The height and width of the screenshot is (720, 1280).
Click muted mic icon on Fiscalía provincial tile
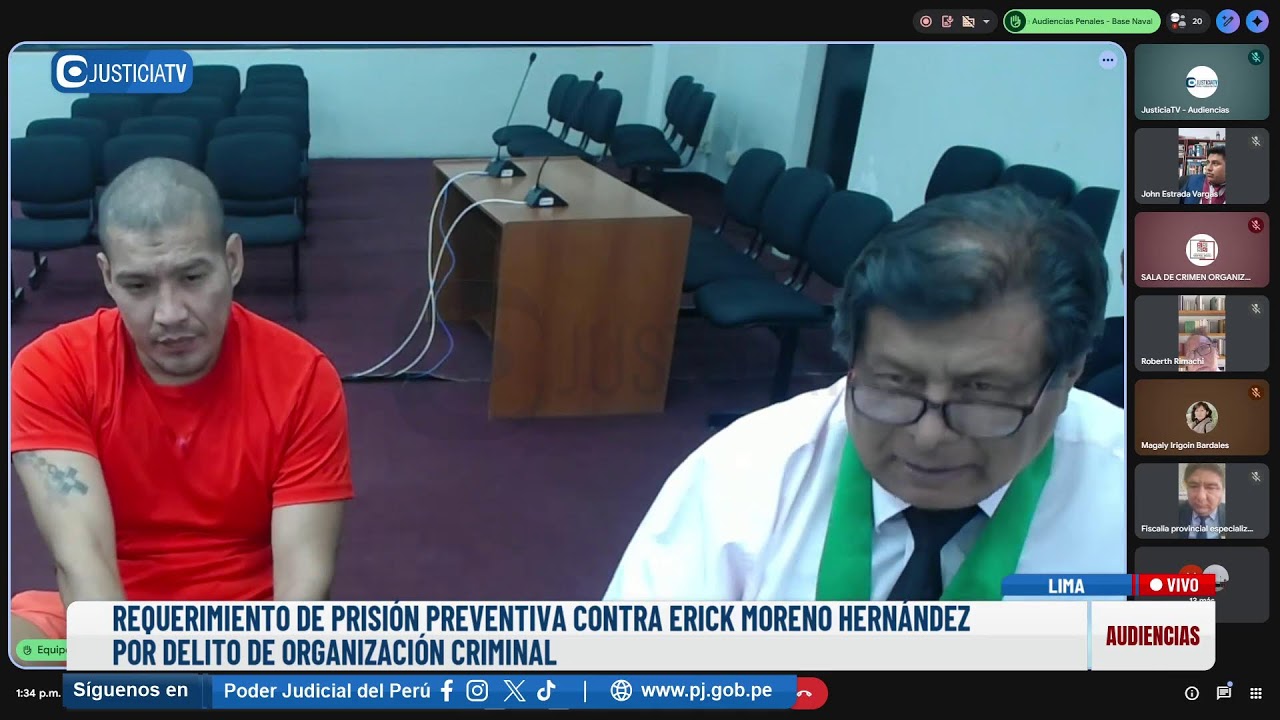click(1255, 477)
